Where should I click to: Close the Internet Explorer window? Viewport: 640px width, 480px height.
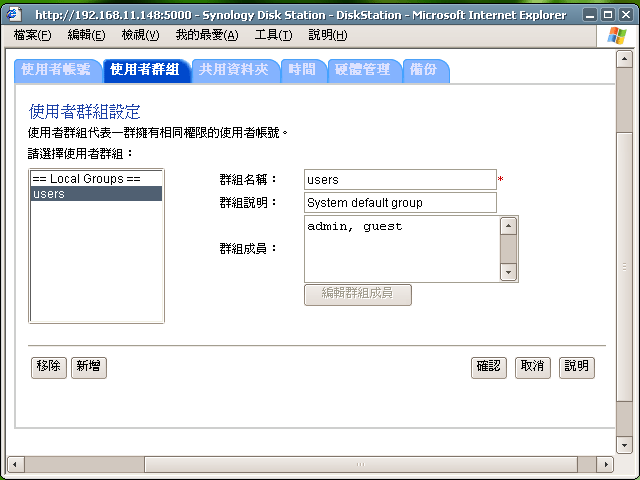[x=626, y=15]
